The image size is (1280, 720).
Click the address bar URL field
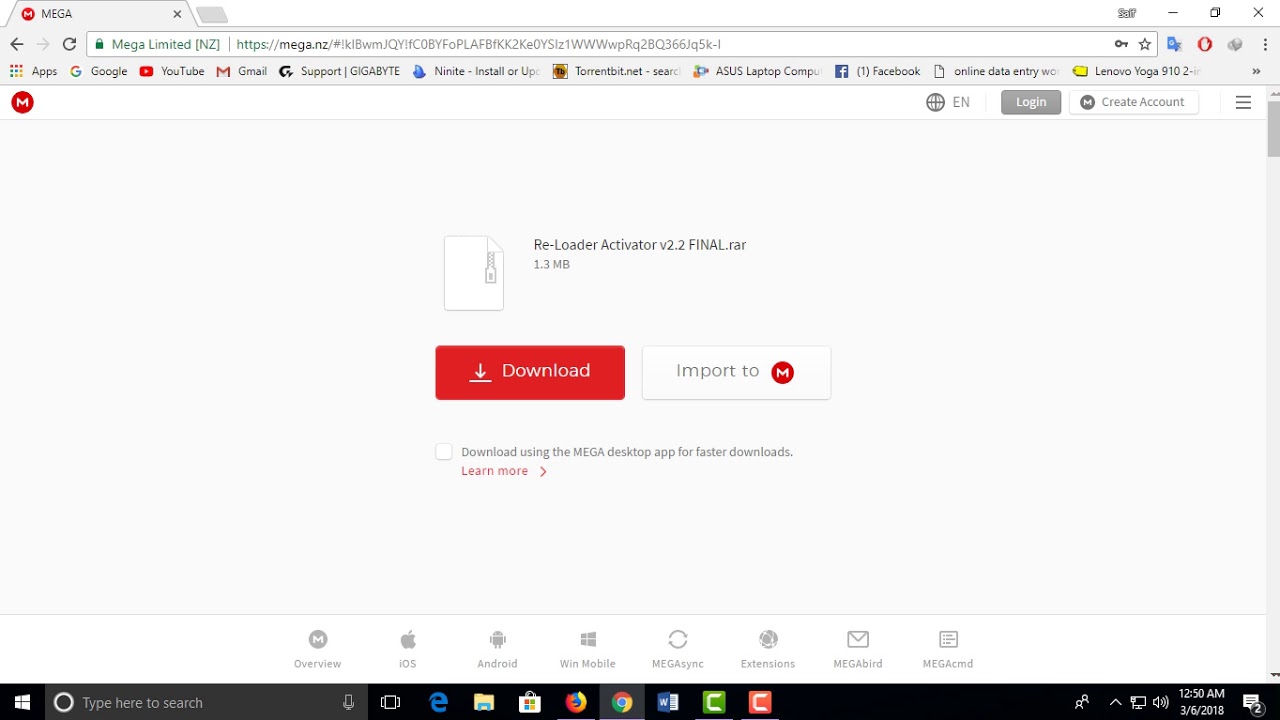point(622,44)
